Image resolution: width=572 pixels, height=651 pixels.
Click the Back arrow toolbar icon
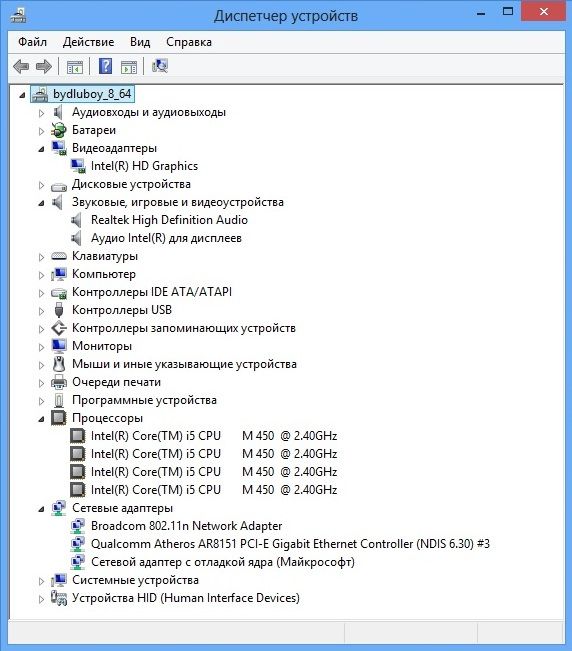[x=21, y=66]
